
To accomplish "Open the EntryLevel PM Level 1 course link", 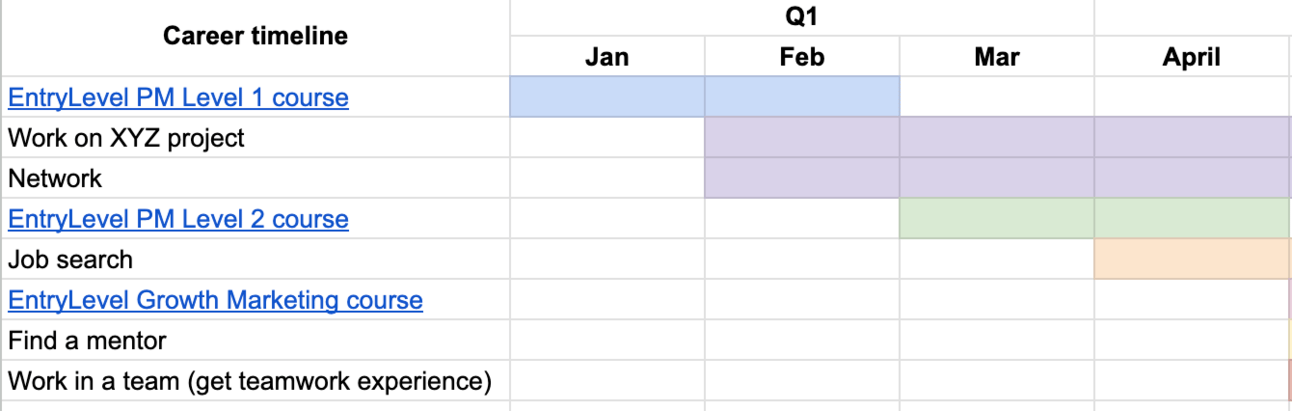I will [x=178, y=98].
